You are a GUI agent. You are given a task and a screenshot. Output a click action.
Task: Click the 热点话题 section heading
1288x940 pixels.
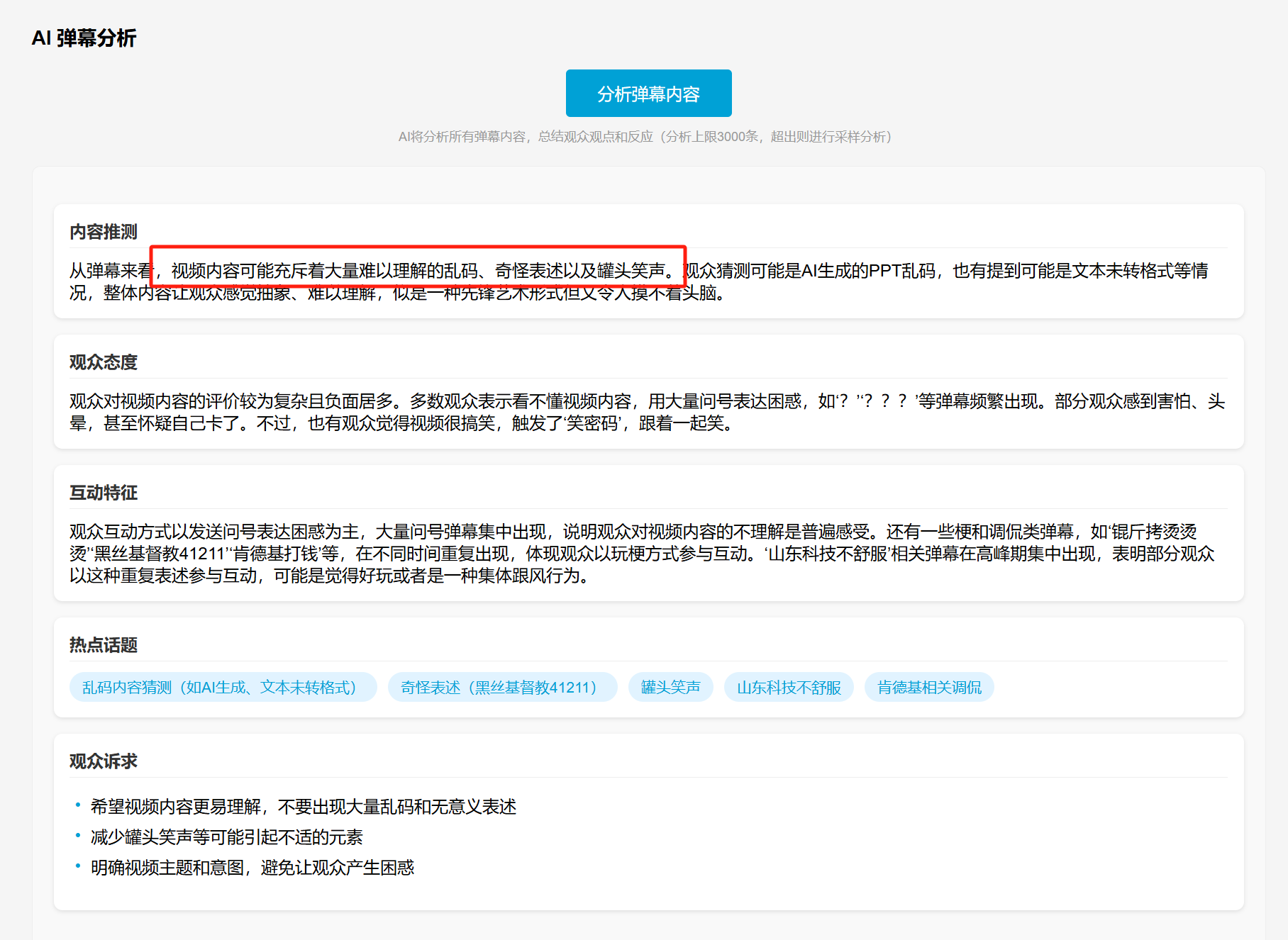[104, 645]
